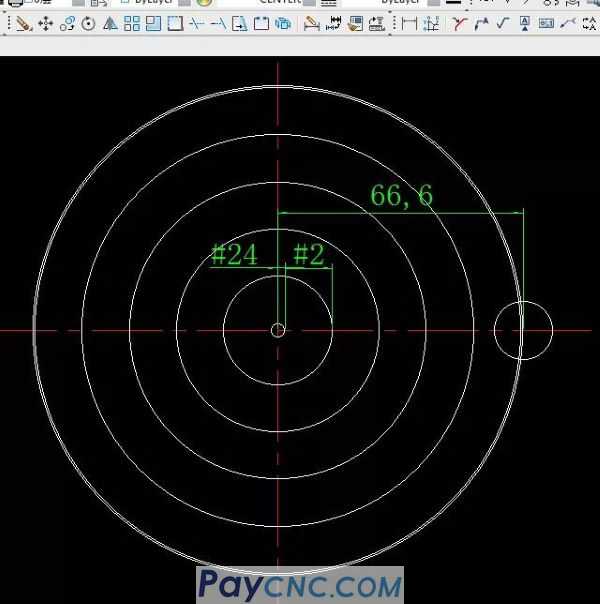Select the 66, 6 dimension text
Screen dimensions: 600x604
(x=402, y=196)
